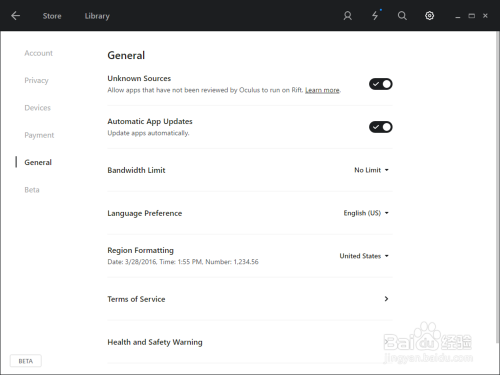Open Beta settings section

click(32, 190)
